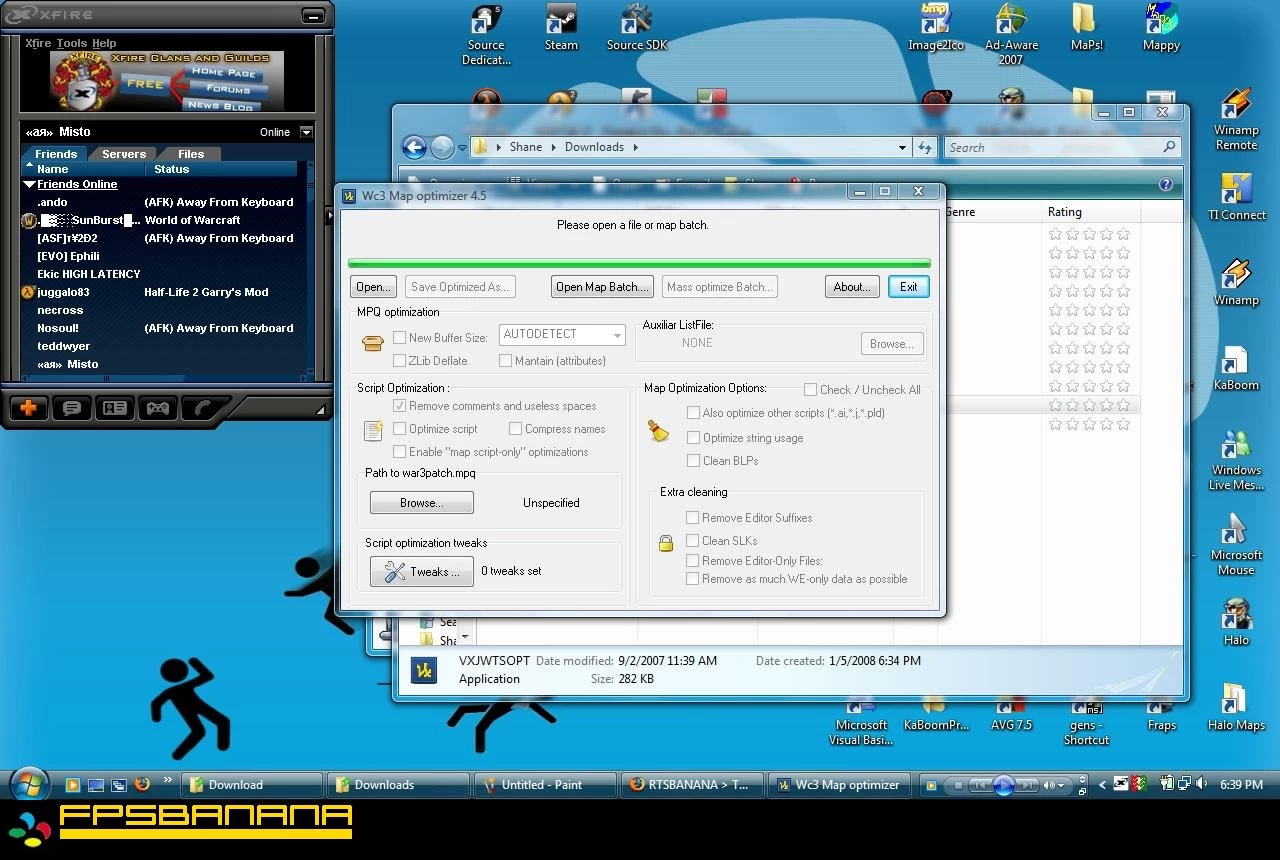1280x860 pixels.
Task: Click the Xfire phone voice chat icon
Action: click(x=203, y=408)
